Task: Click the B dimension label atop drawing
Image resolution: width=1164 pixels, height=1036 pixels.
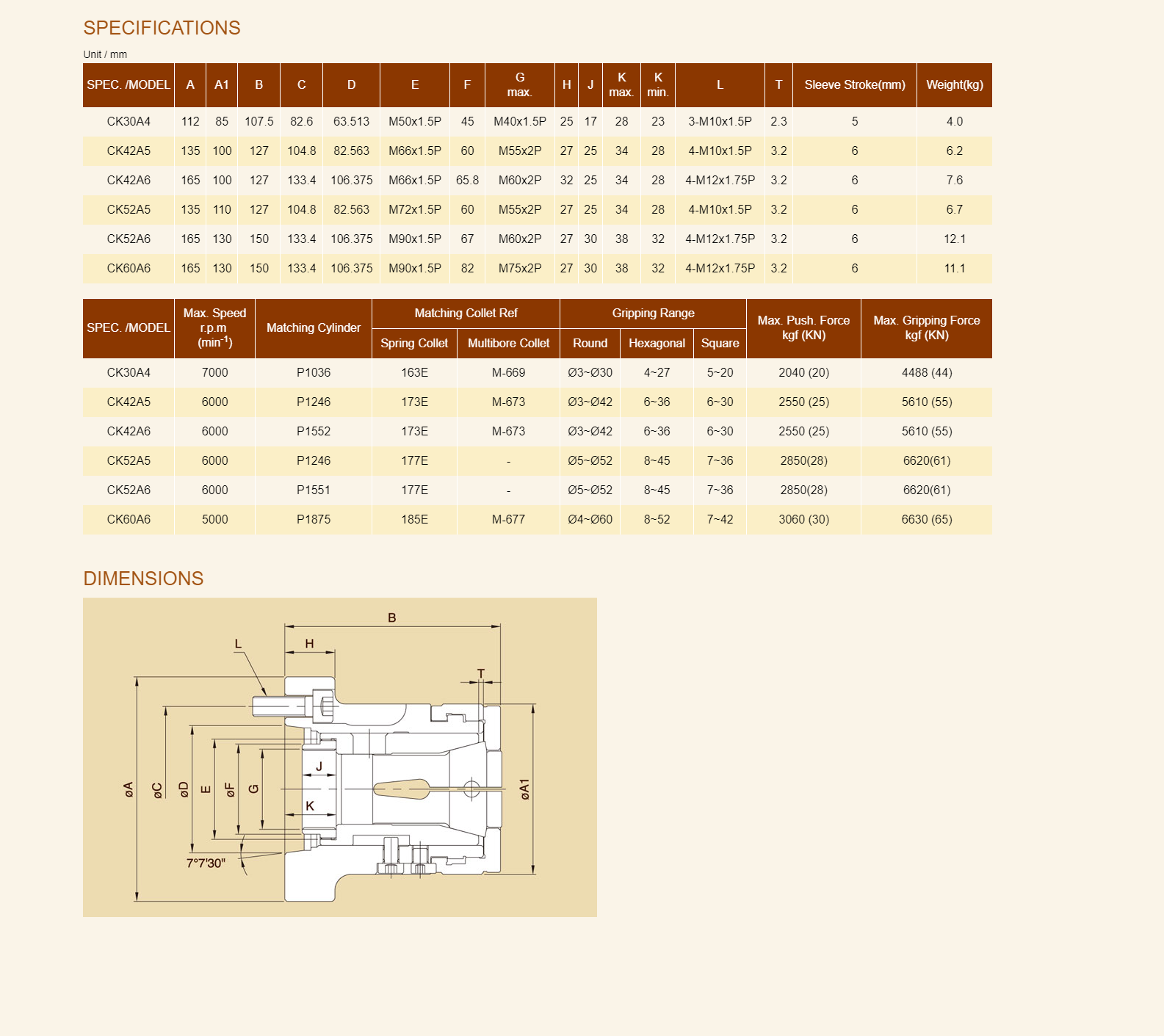Action: [392, 618]
